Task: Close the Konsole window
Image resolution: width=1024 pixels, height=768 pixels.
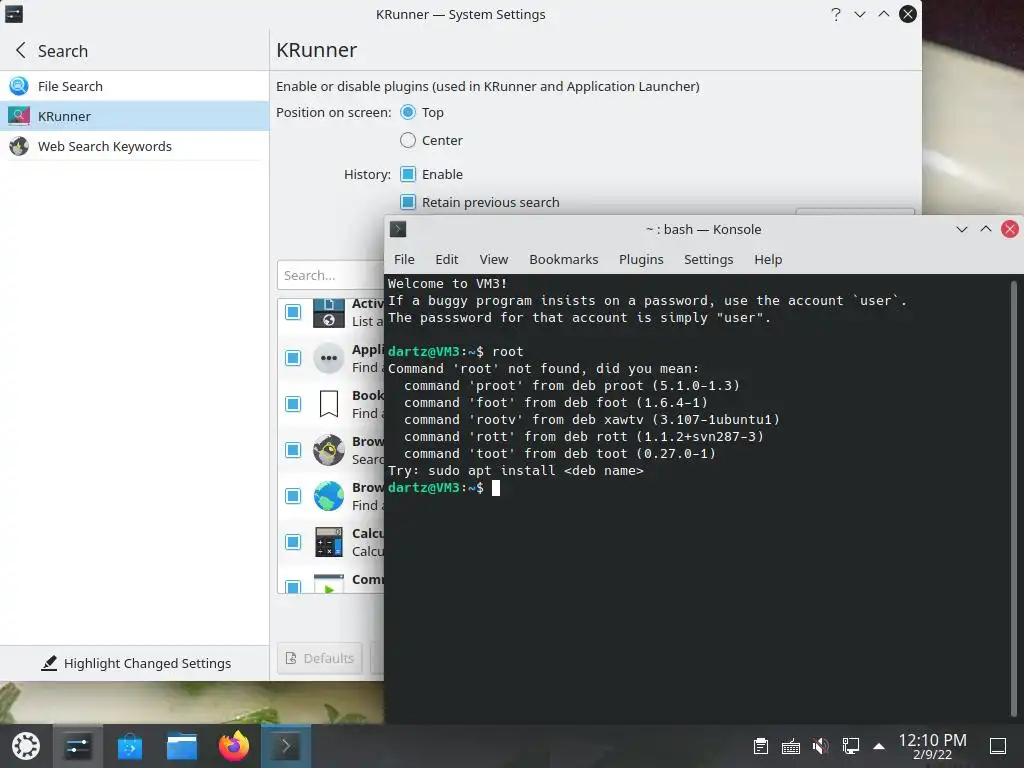Action: click(1010, 229)
